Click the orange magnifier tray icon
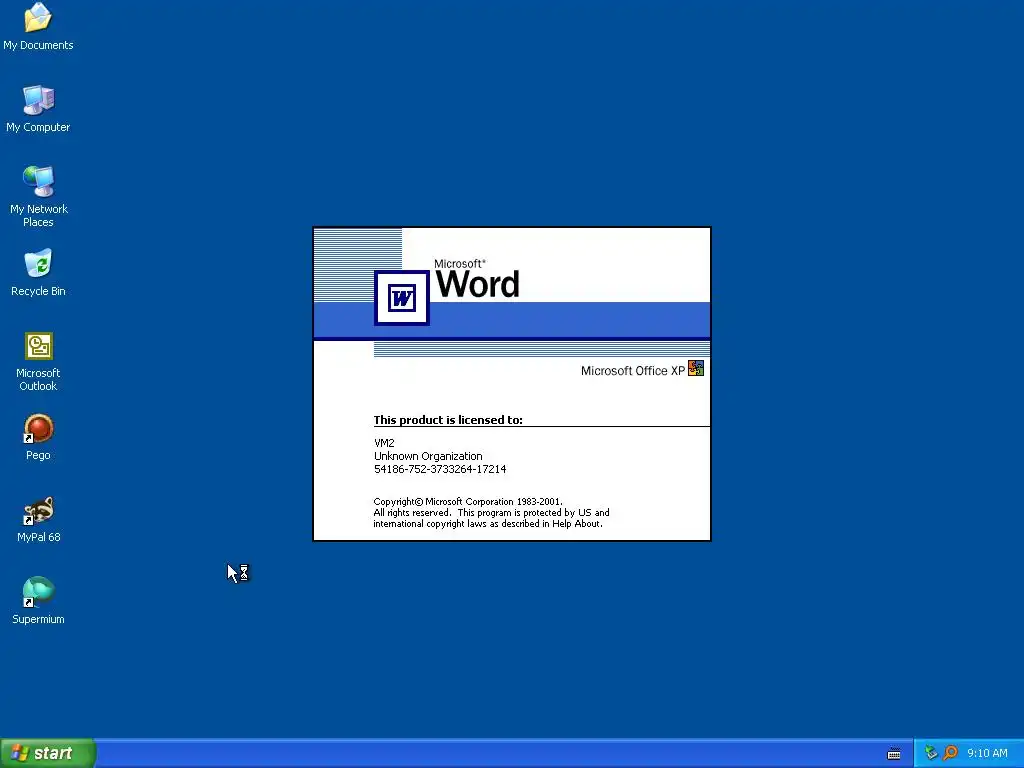The width and height of the screenshot is (1024, 768). 951,753
